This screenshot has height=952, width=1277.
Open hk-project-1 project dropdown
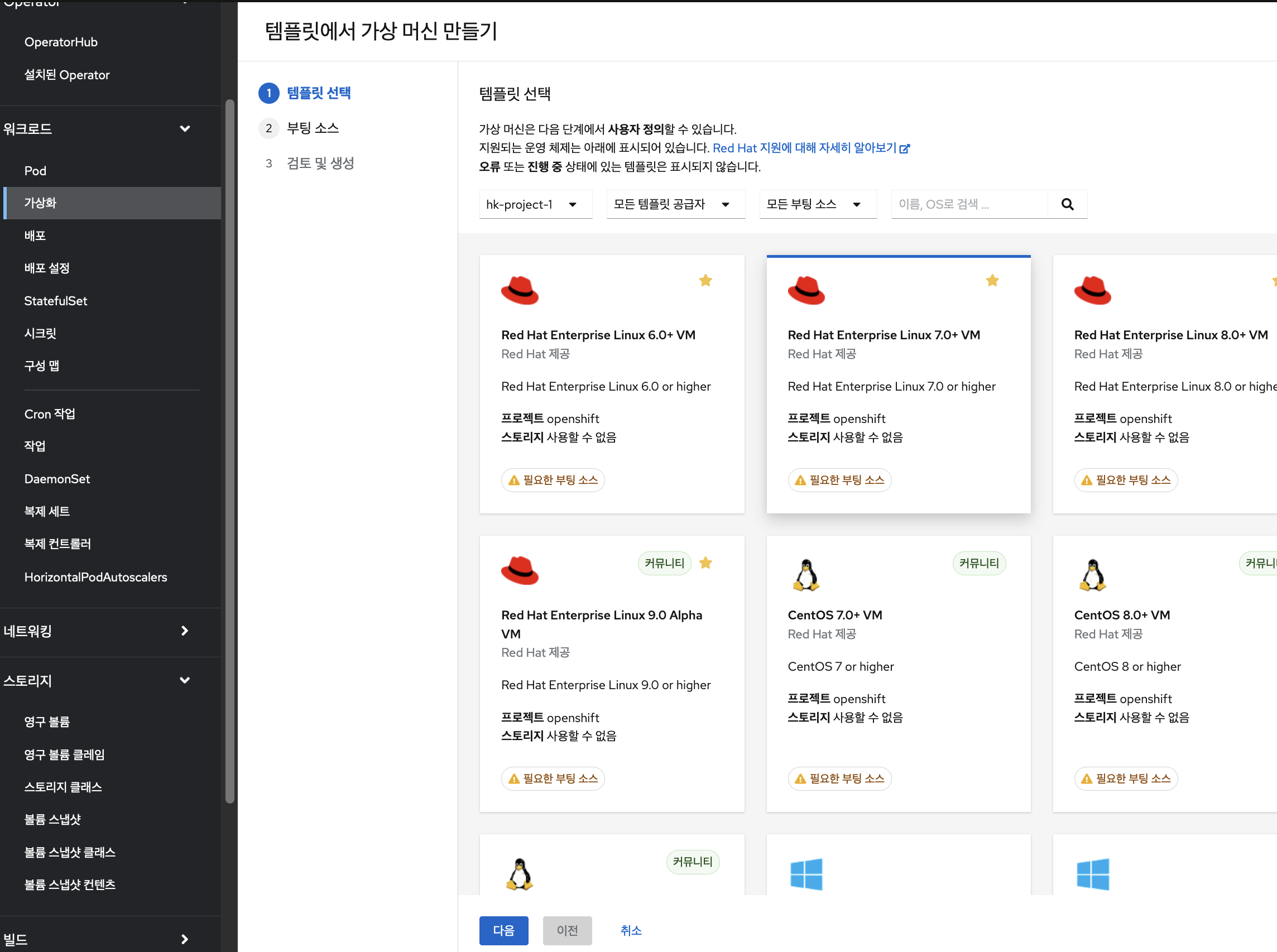pyautogui.click(x=535, y=205)
